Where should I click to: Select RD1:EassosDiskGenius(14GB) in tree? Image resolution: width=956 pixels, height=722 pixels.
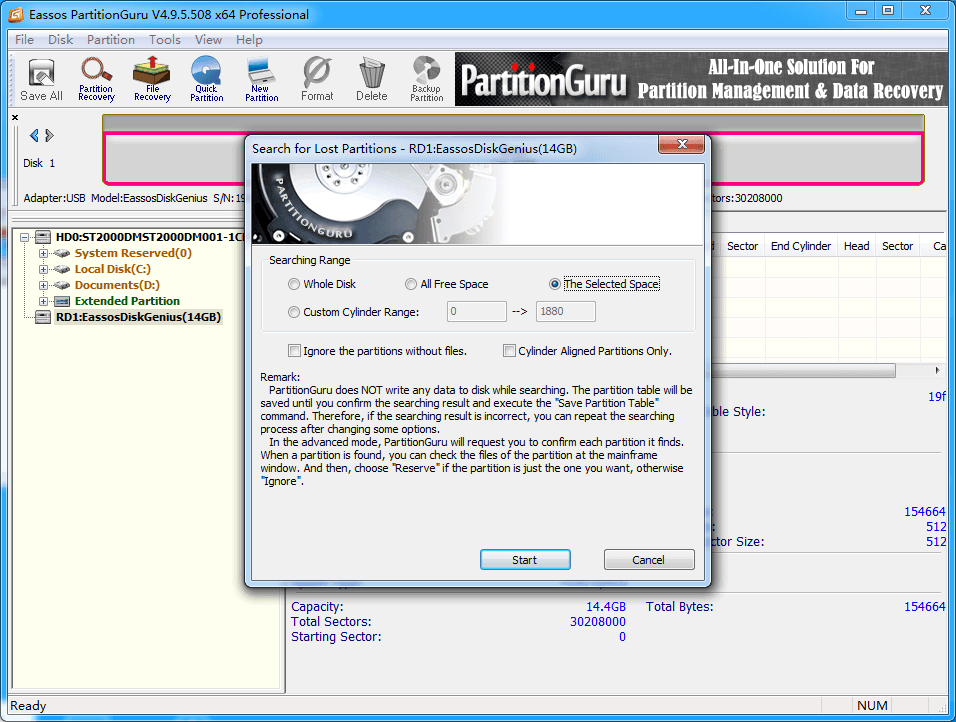click(x=138, y=317)
